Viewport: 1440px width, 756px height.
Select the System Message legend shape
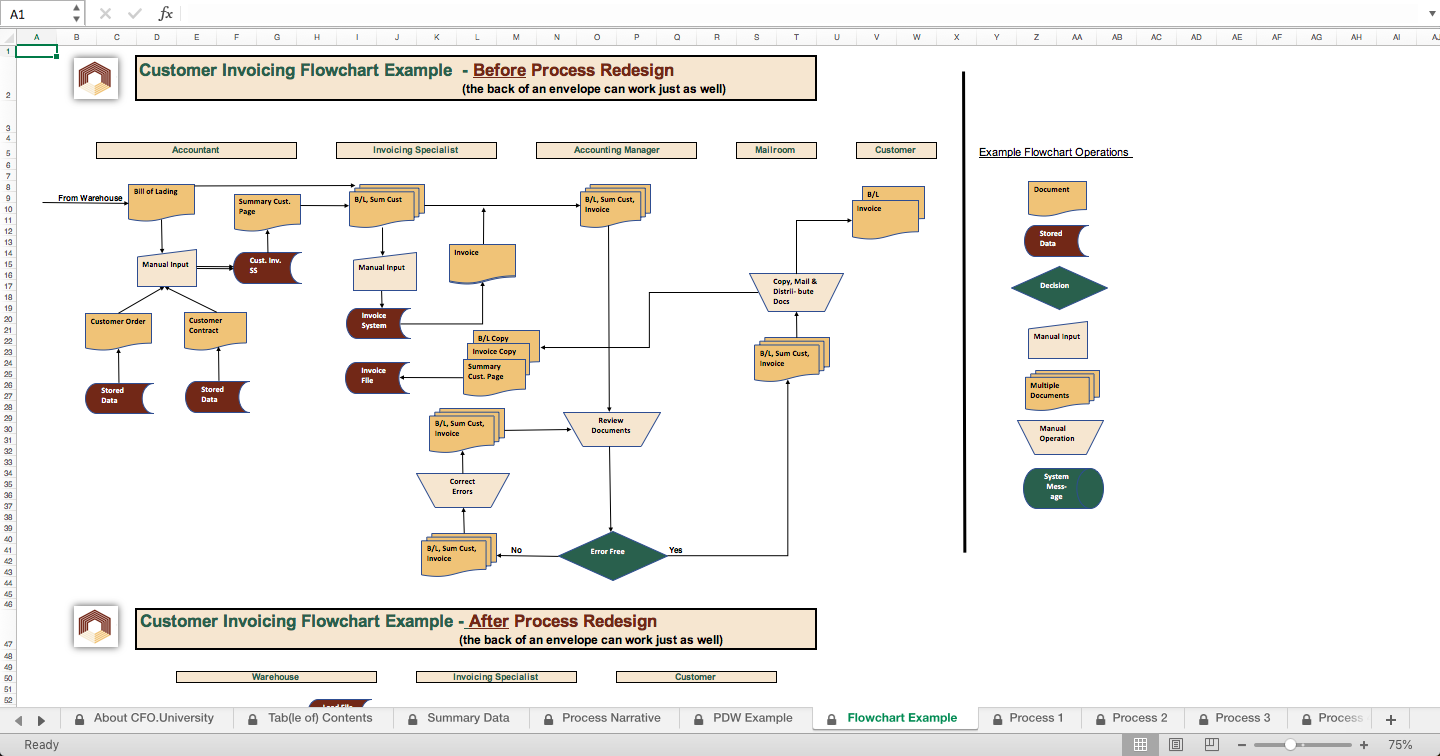click(1063, 488)
